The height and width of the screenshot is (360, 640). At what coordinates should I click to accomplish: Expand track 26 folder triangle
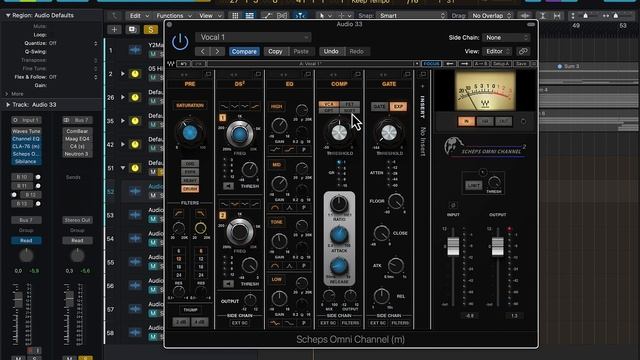coord(122,98)
